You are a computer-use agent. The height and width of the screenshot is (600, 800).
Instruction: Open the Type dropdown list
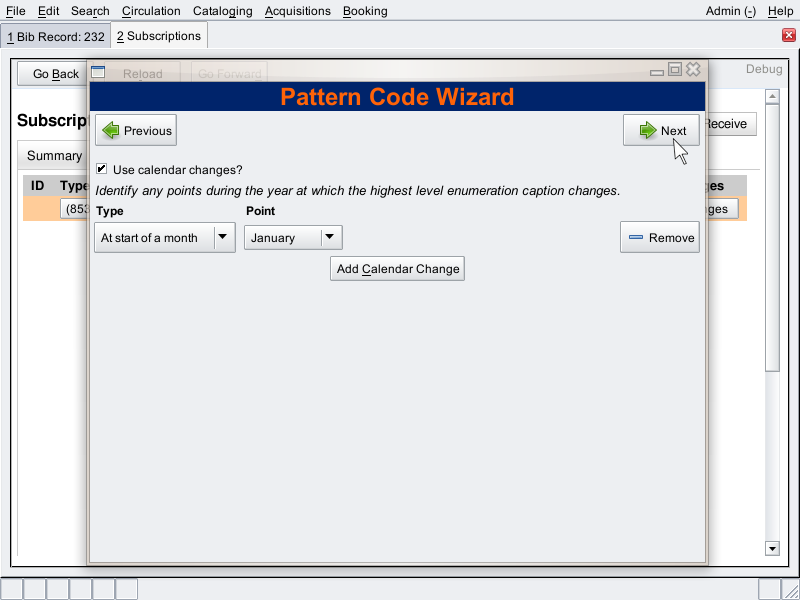tap(224, 237)
